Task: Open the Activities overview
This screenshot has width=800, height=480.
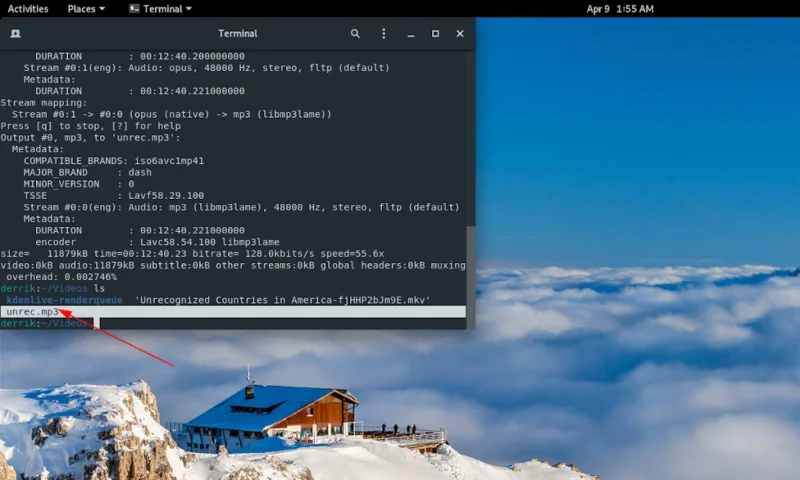Action: click(28, 9)
